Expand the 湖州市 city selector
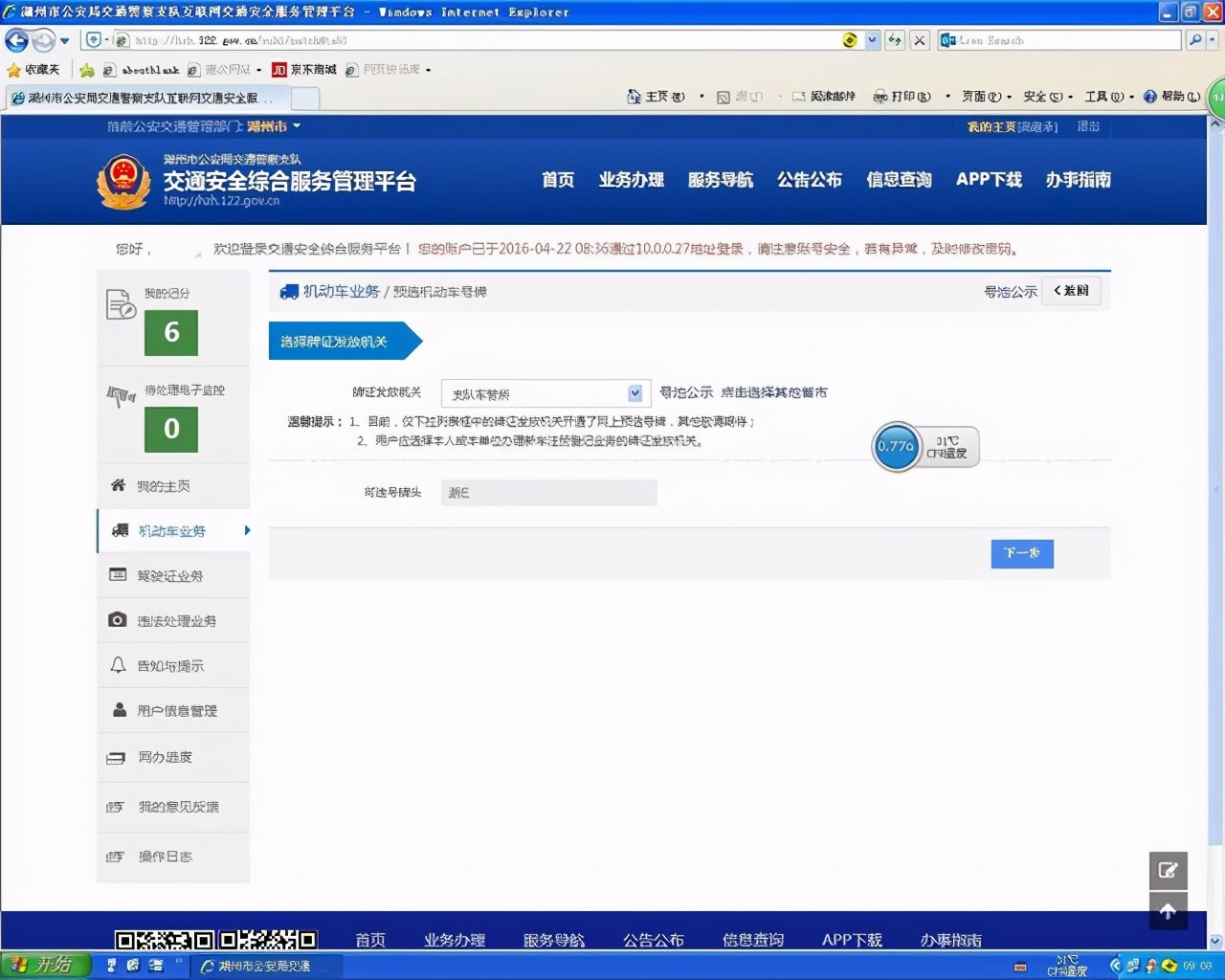 (x=274, y=126)
